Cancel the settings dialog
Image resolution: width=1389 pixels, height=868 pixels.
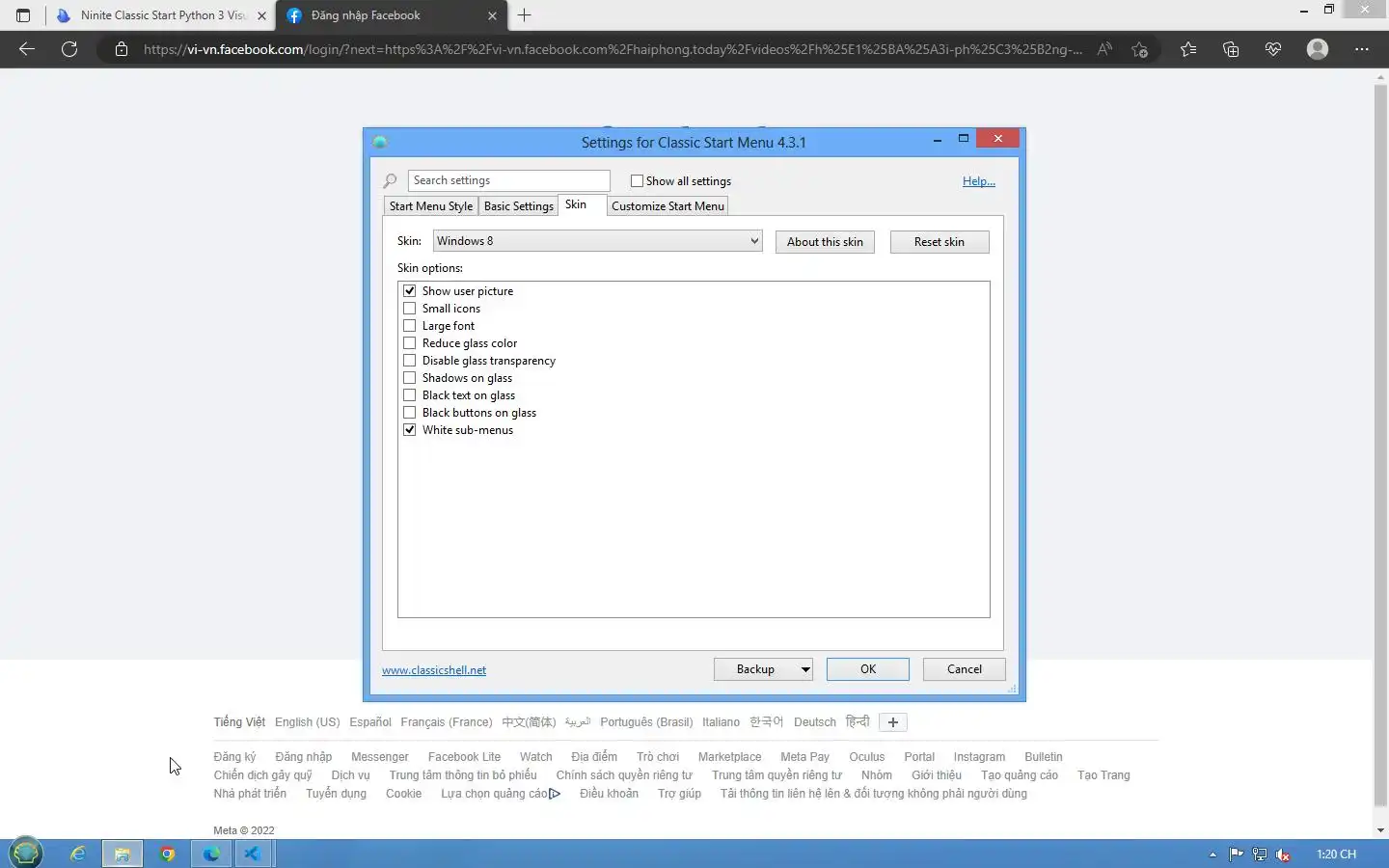(965, 669)
